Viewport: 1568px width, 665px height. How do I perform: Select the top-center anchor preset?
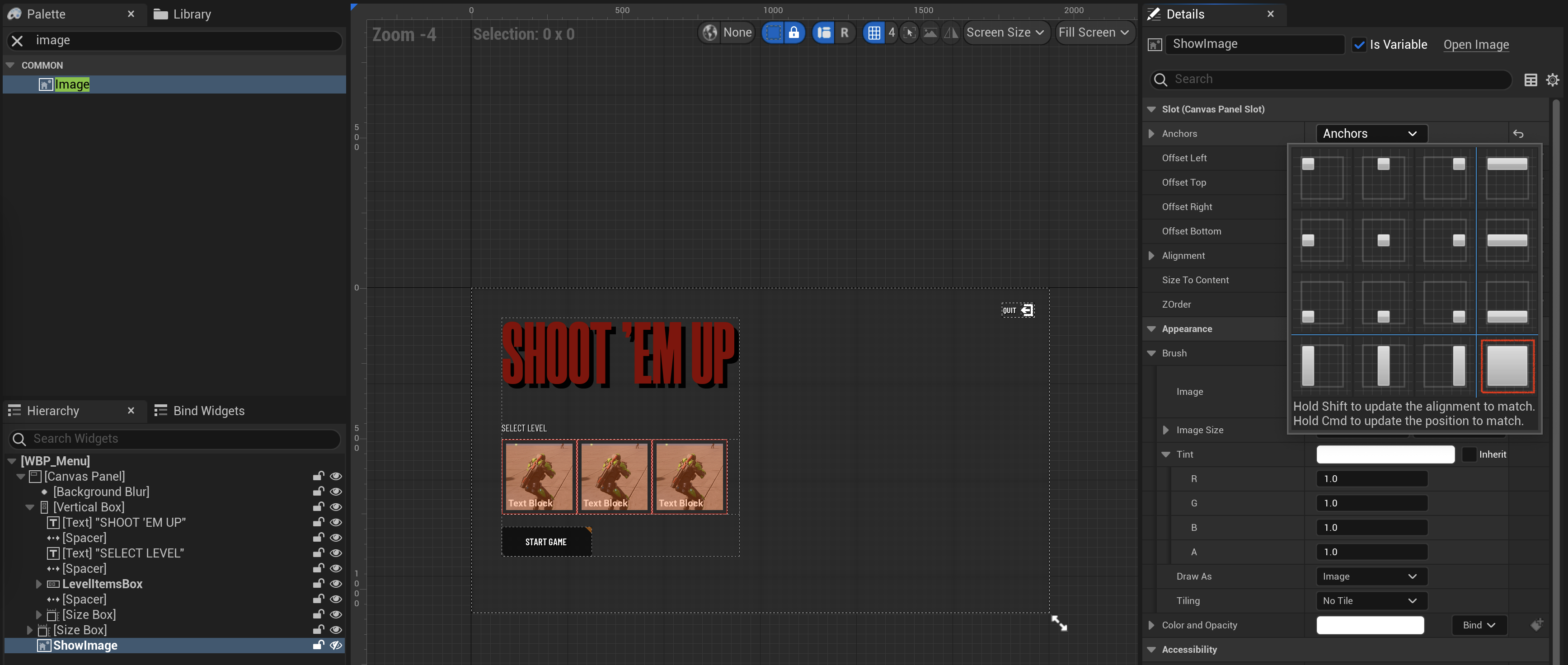tap(1383, 178)
